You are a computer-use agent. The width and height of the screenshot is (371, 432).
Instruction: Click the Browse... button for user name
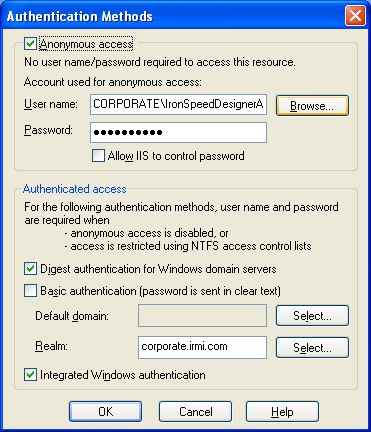(312, 106)
